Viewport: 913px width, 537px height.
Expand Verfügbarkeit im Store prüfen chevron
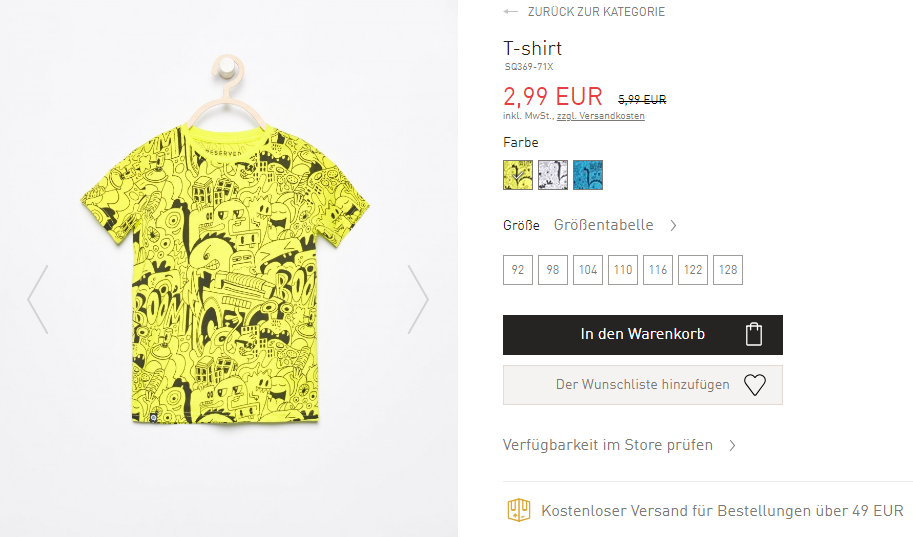pos(732,446)
